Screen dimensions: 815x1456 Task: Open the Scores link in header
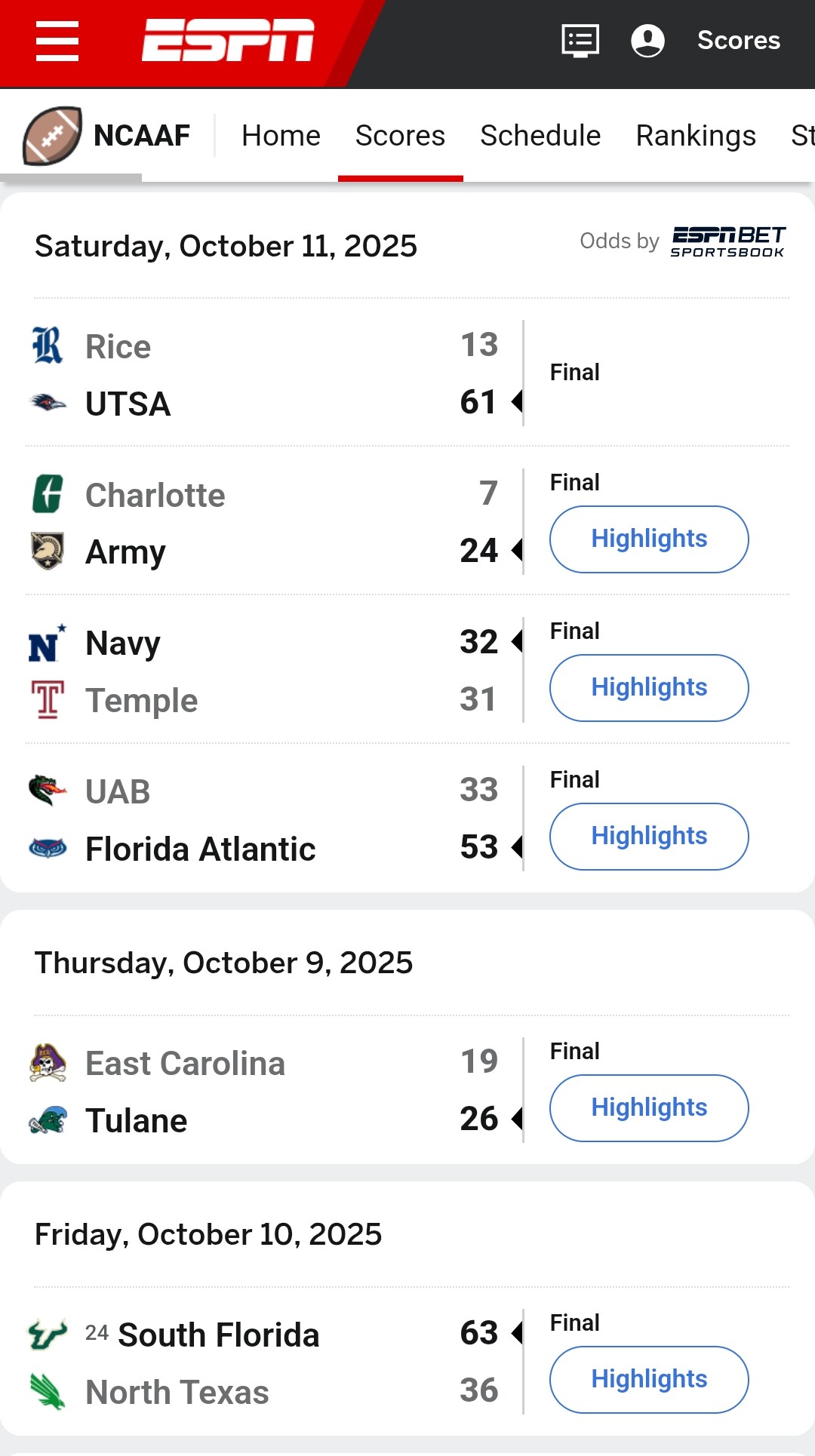pos(738,40)
